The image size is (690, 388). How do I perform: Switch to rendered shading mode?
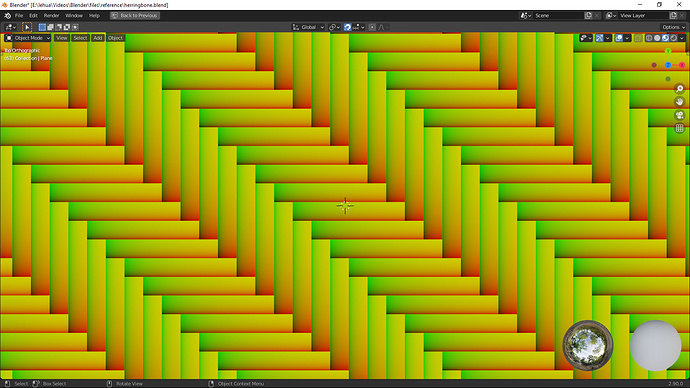click(674, 38)
